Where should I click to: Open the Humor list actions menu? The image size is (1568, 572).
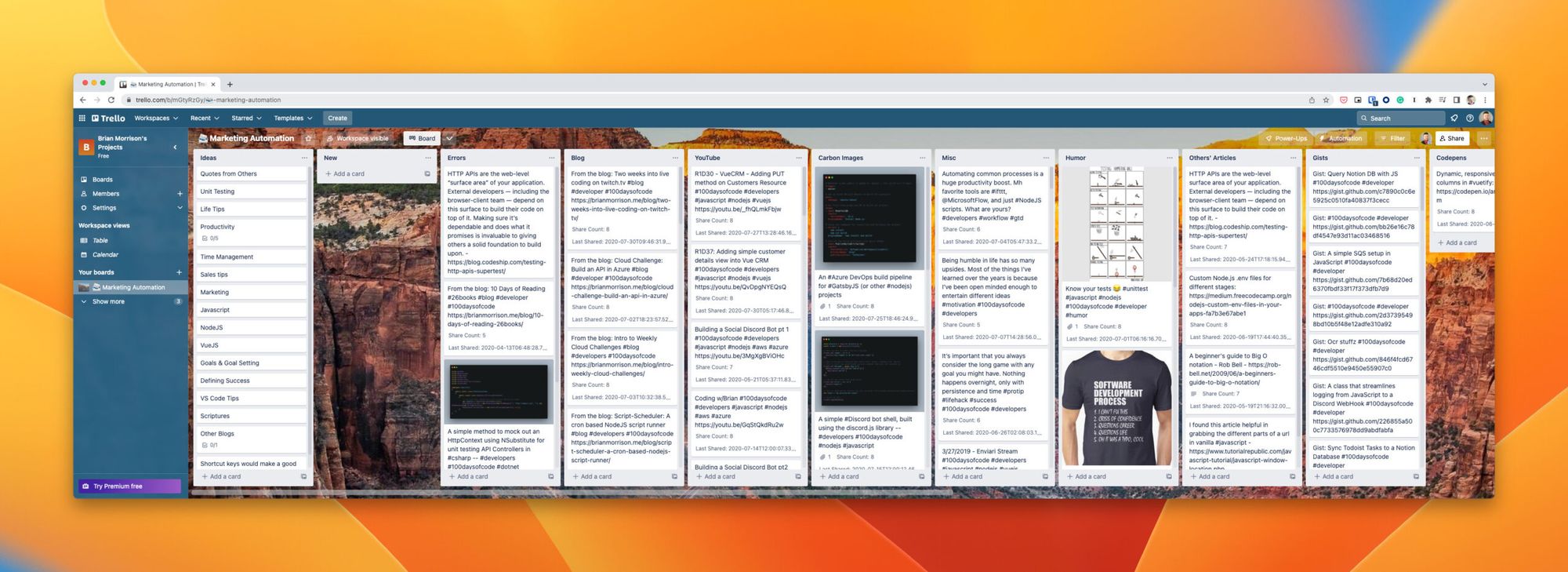(x=1170, y=158)
